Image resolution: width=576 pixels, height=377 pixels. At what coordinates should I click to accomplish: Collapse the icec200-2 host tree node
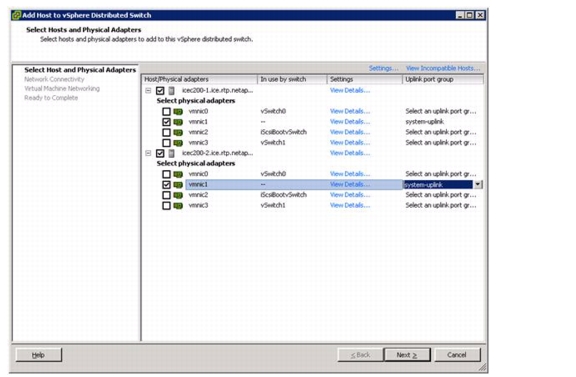click(x=148, y=153)
